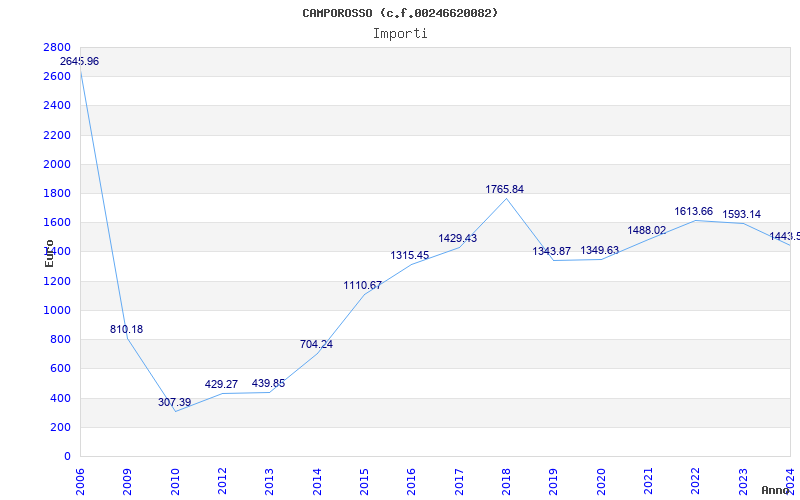800x500 pixels.
Task: Click the 429.27 data label
Action: tap(221, 384)
